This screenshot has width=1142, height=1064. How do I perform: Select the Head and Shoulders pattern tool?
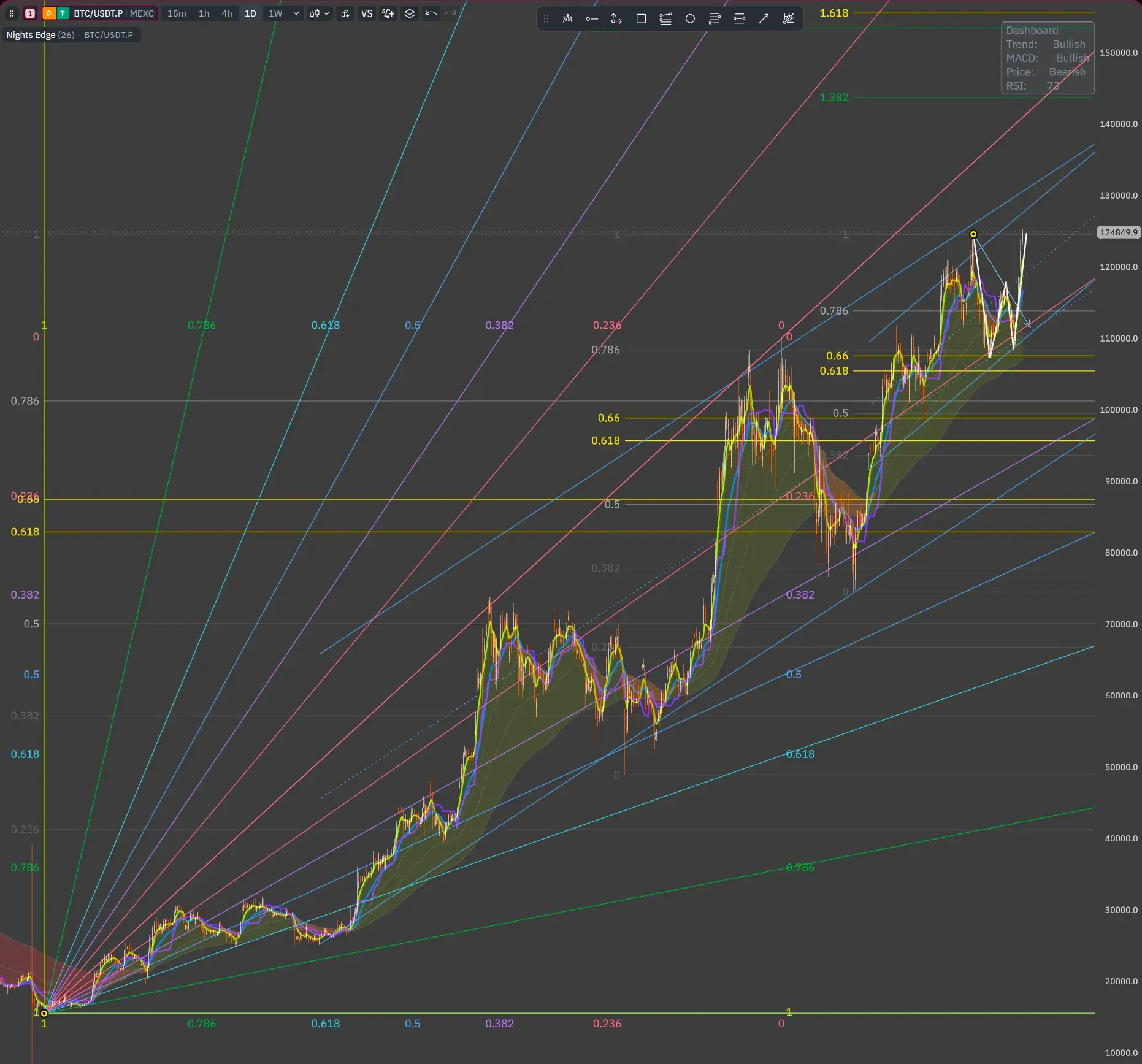tap(567, 19)
